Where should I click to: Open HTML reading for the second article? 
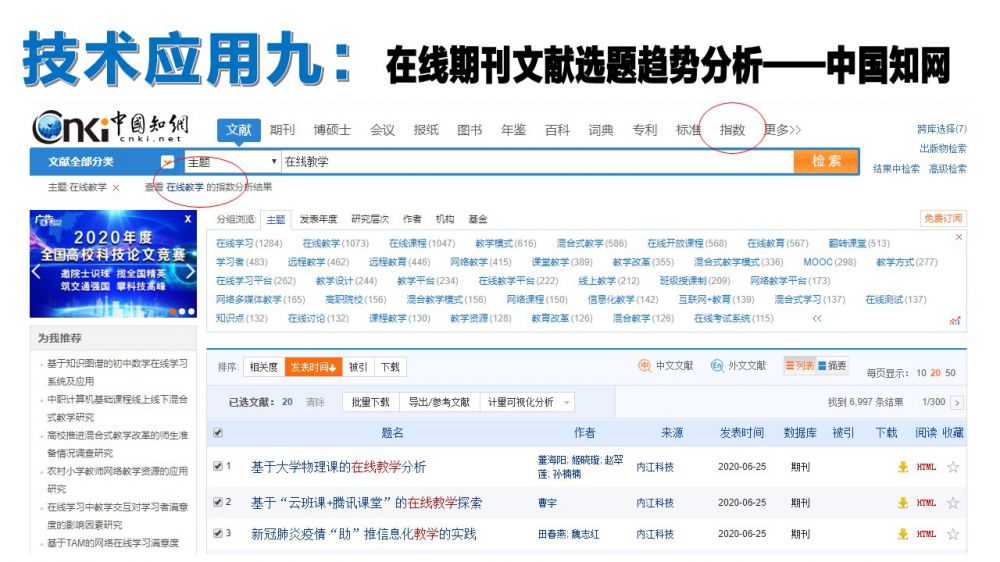point(926,503)
